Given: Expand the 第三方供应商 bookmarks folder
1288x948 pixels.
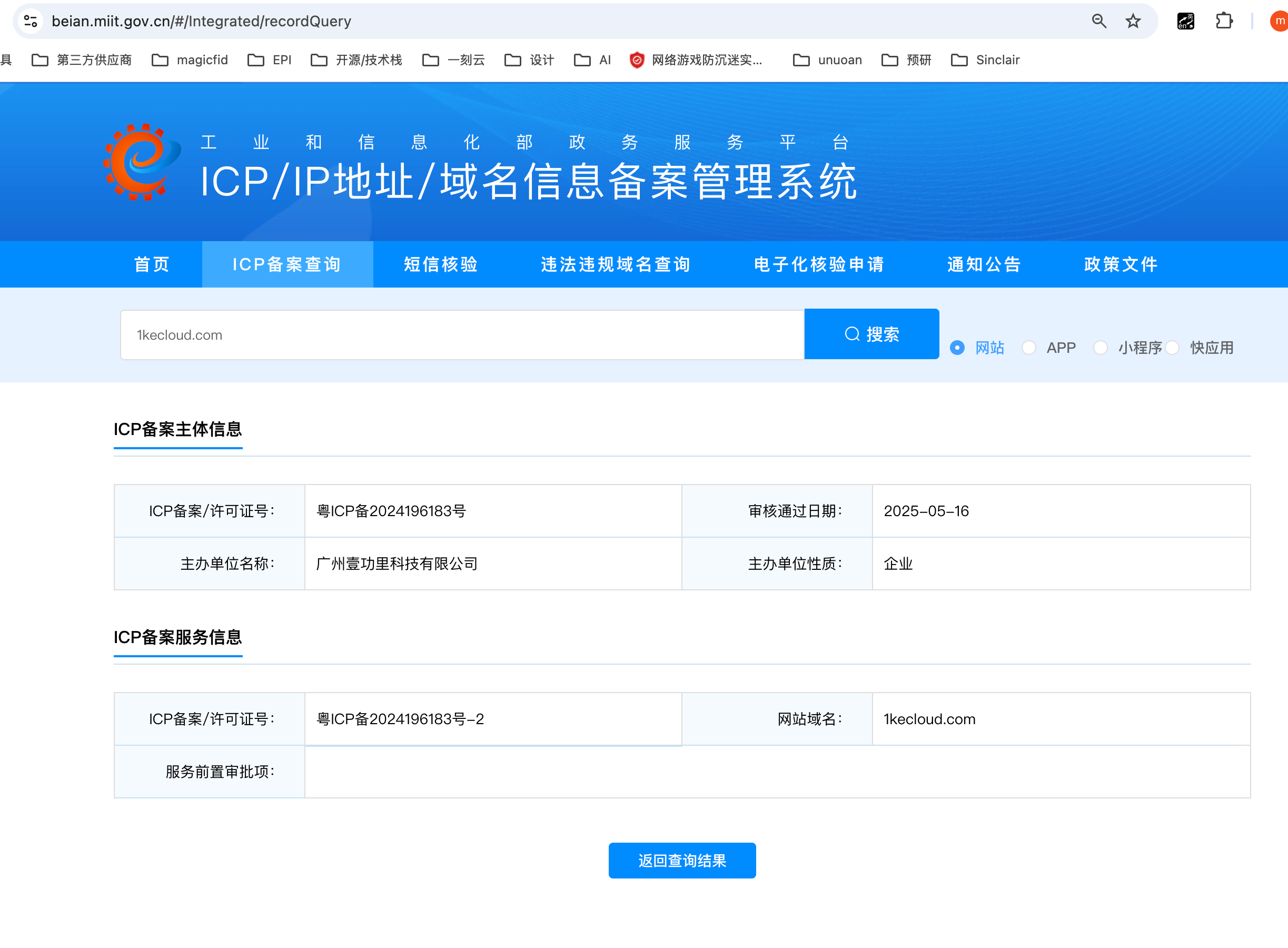Looking at the screenshot, I should point(82,60).
